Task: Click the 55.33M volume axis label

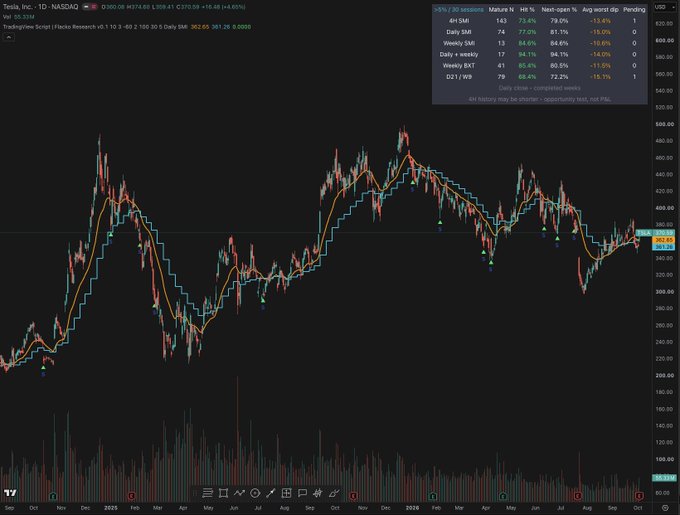Action: coord(664,478)
